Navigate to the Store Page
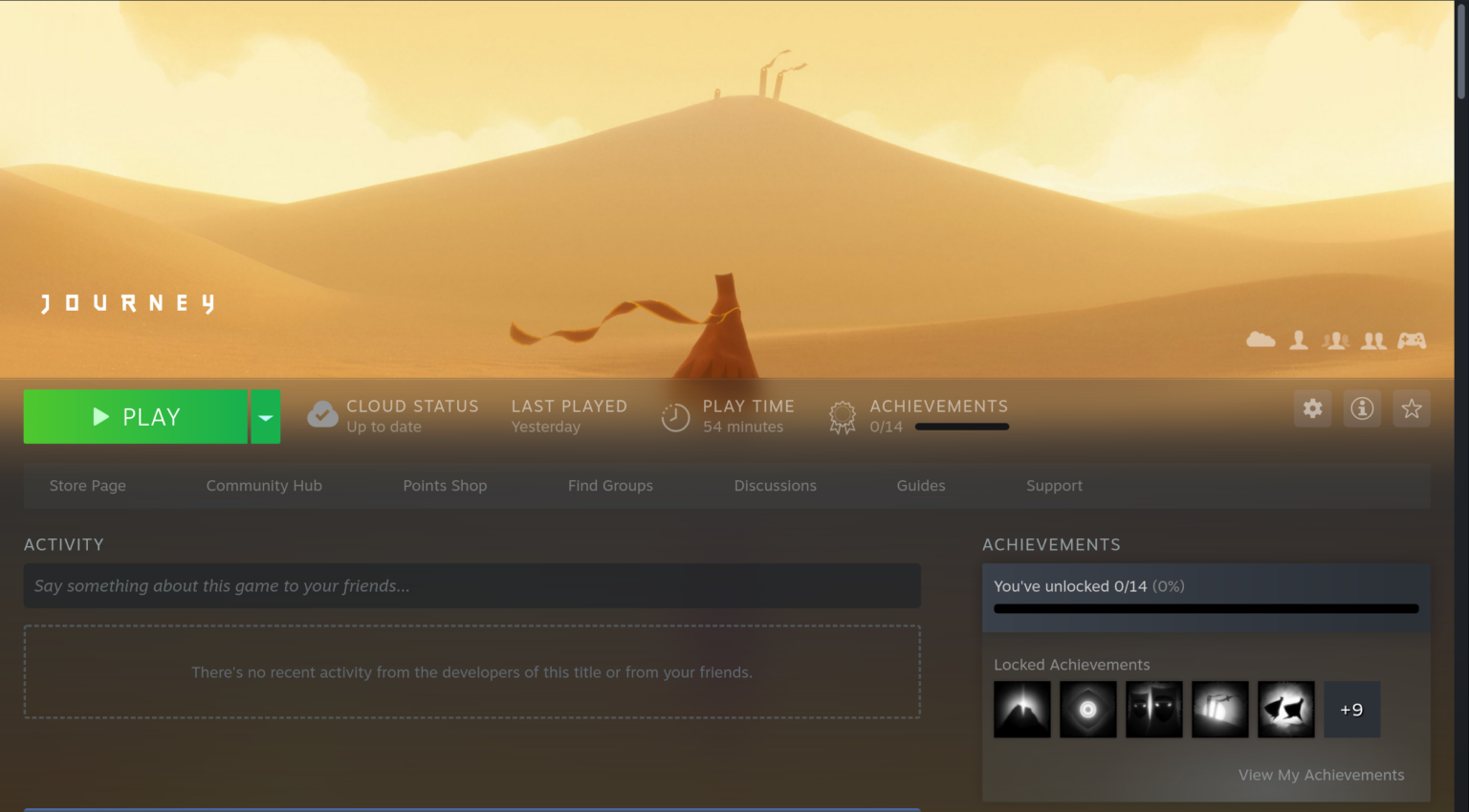 (87, 486)
